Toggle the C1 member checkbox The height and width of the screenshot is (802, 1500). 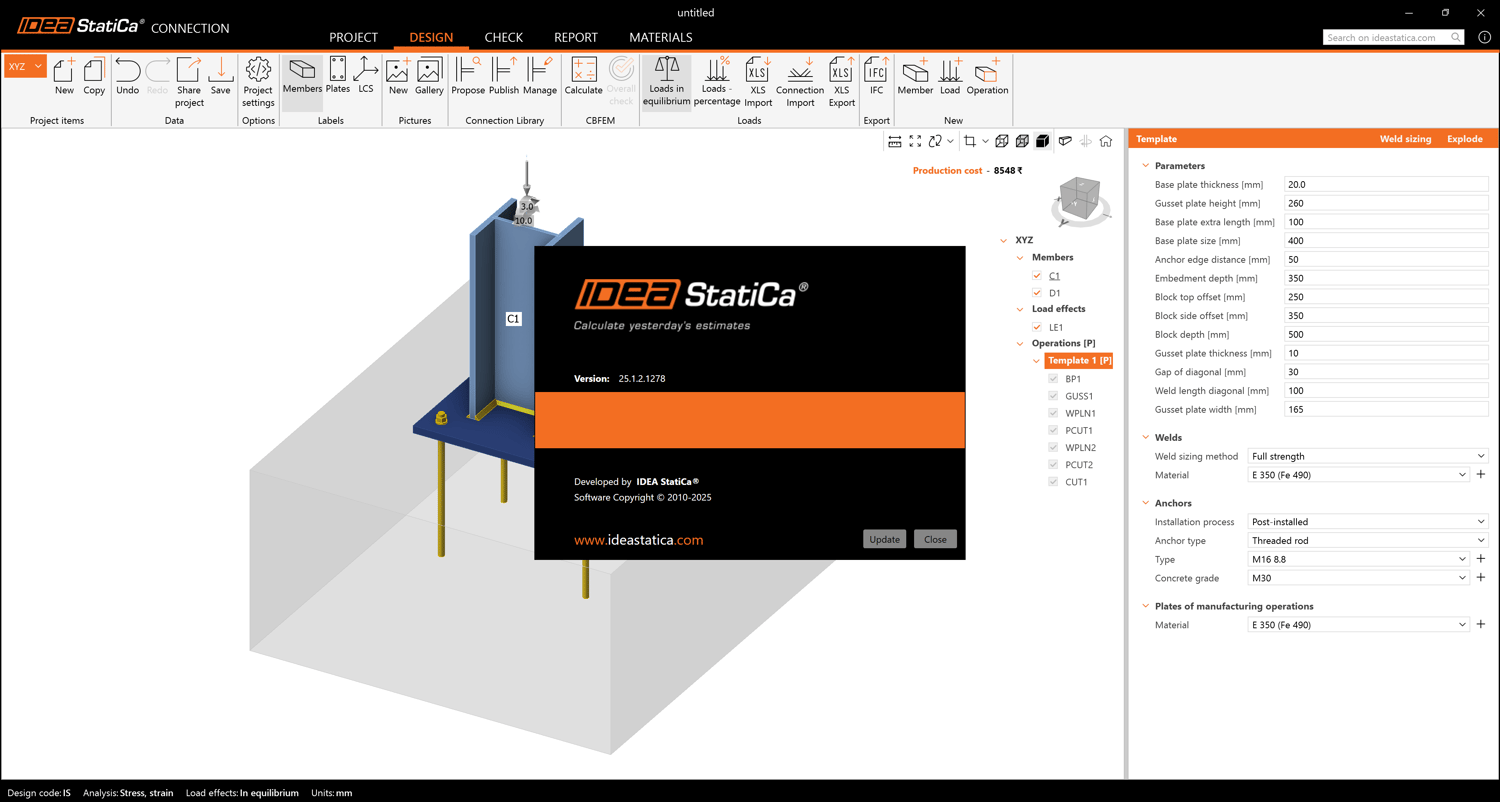click(x=1037, y=276)
